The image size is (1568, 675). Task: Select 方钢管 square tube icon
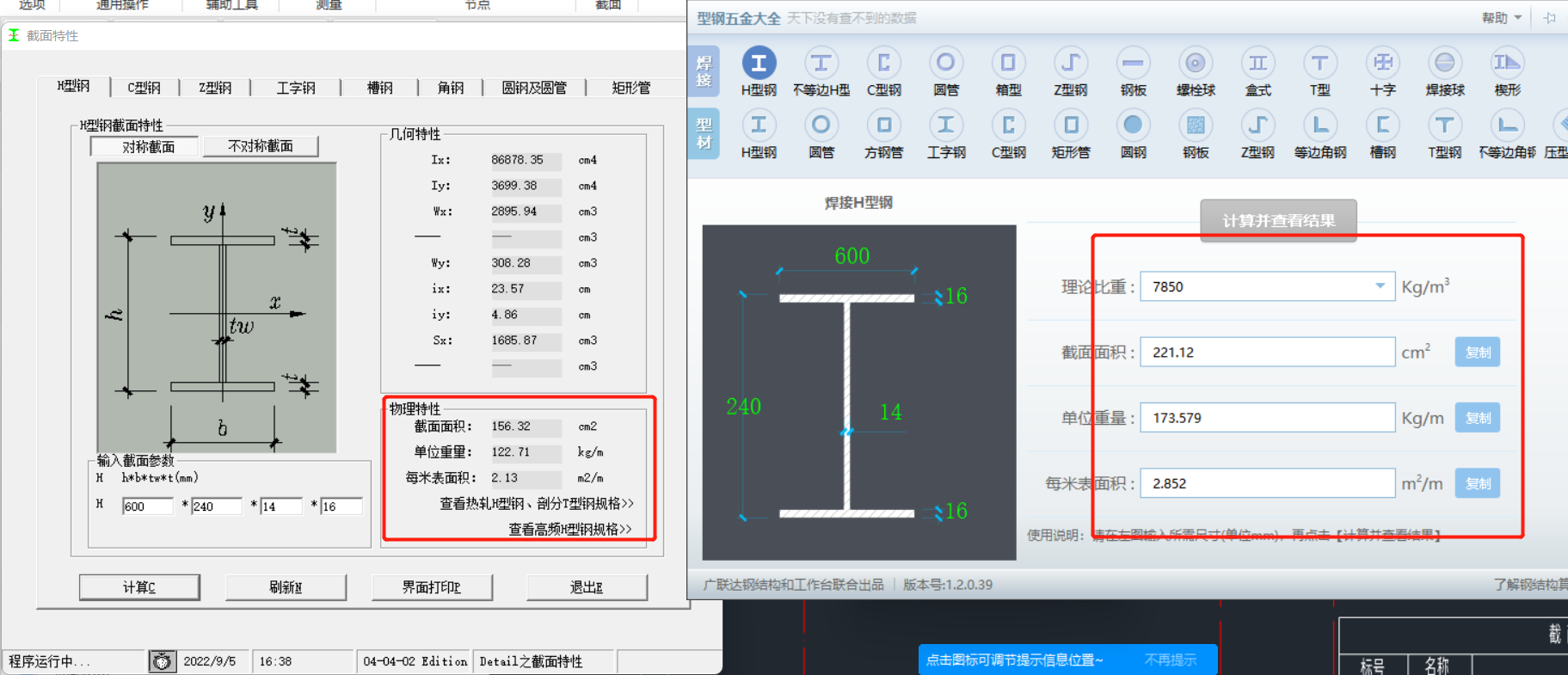[883, 126]
